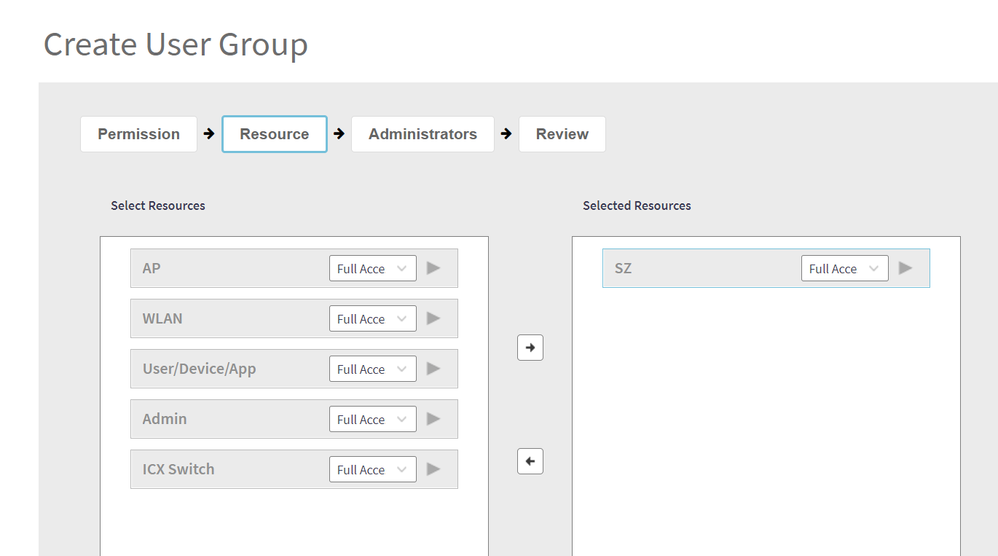
Task: Open the SZ access level dropdown
Action: pyautogui.click(x=844, y=269)
